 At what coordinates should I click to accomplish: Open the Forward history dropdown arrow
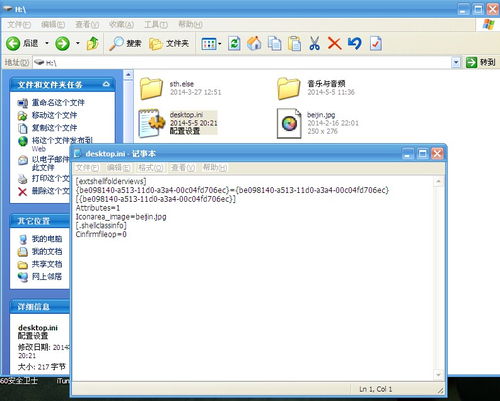click(x=78, y=43)
